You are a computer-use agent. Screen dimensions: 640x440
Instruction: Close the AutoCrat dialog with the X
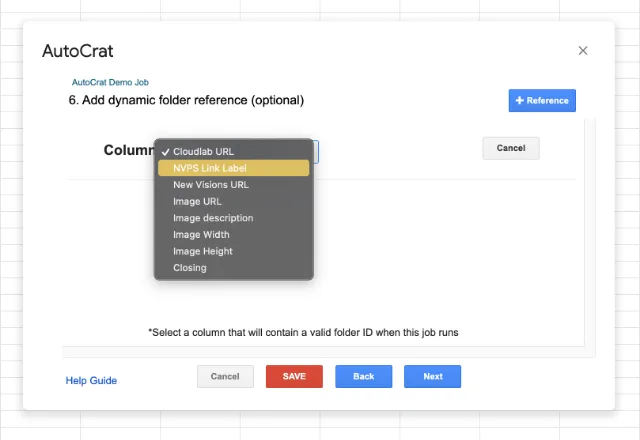[583, 51]
